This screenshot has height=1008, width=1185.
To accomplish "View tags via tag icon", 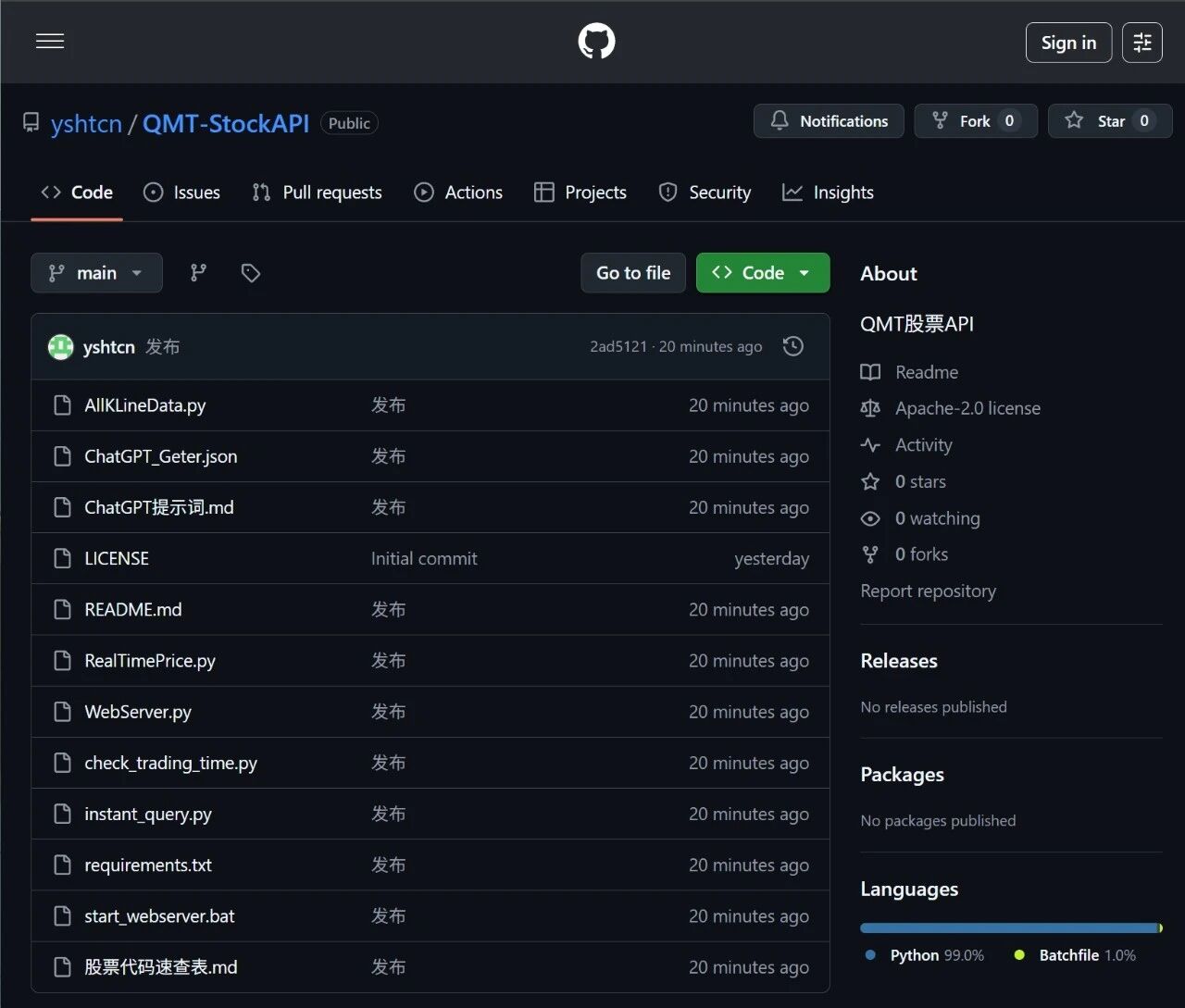I will [250, 273].
